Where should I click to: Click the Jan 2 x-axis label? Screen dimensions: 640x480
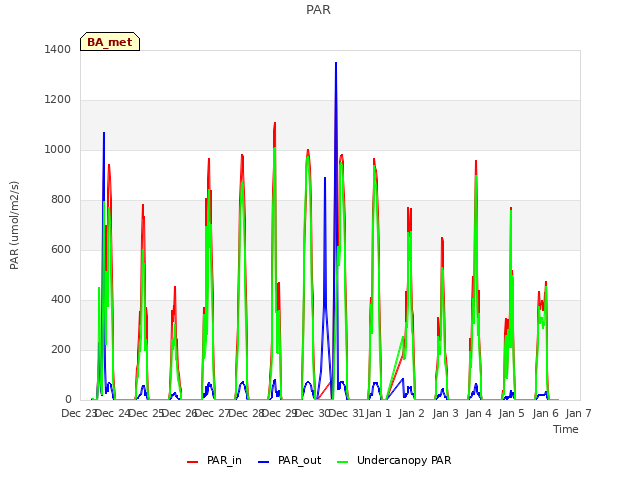[412, 413]
